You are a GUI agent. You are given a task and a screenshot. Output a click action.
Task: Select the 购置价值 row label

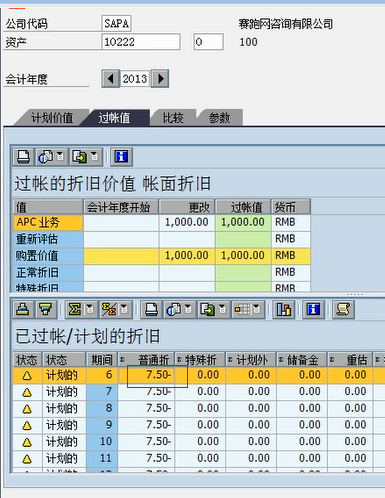48,256
